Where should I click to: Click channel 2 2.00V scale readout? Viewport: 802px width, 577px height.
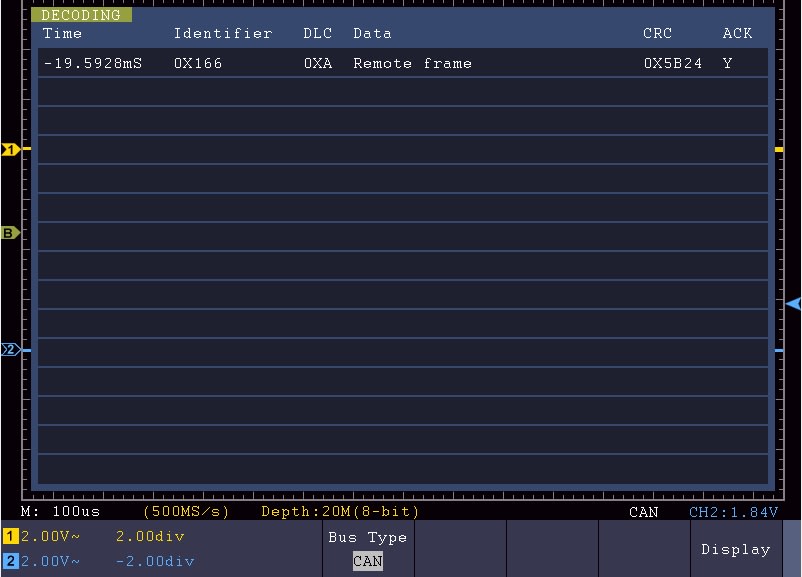coord(51,561)
